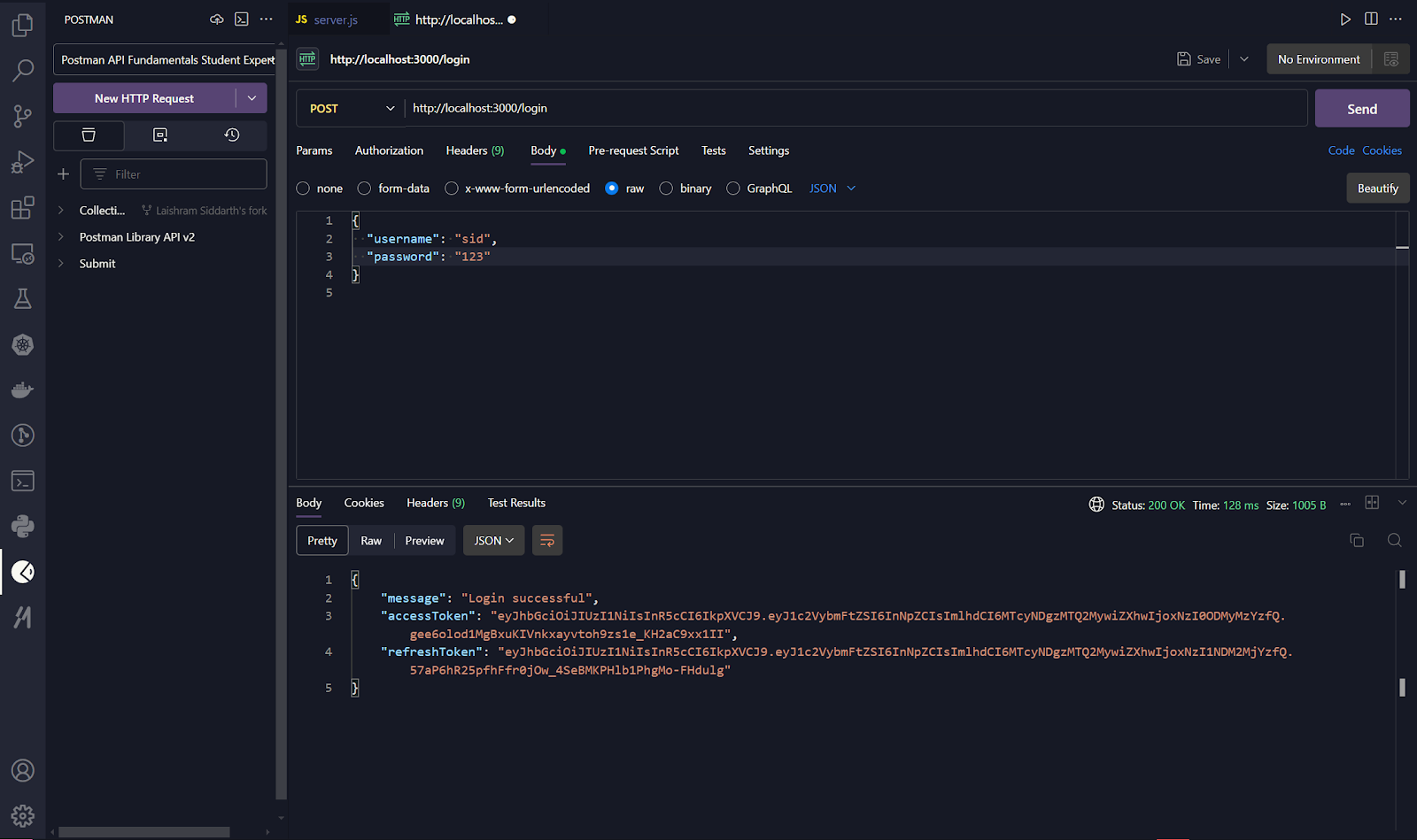Screen dimensions: 1417x840
Task: Open the Testing flask icon in activity bar
Action: (23, 298)
